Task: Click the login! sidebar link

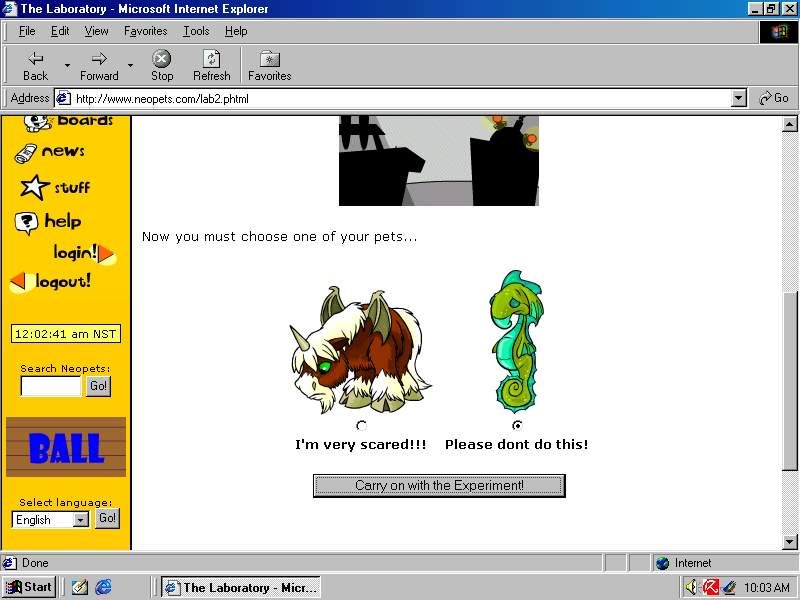Action: tap(84, 253)
